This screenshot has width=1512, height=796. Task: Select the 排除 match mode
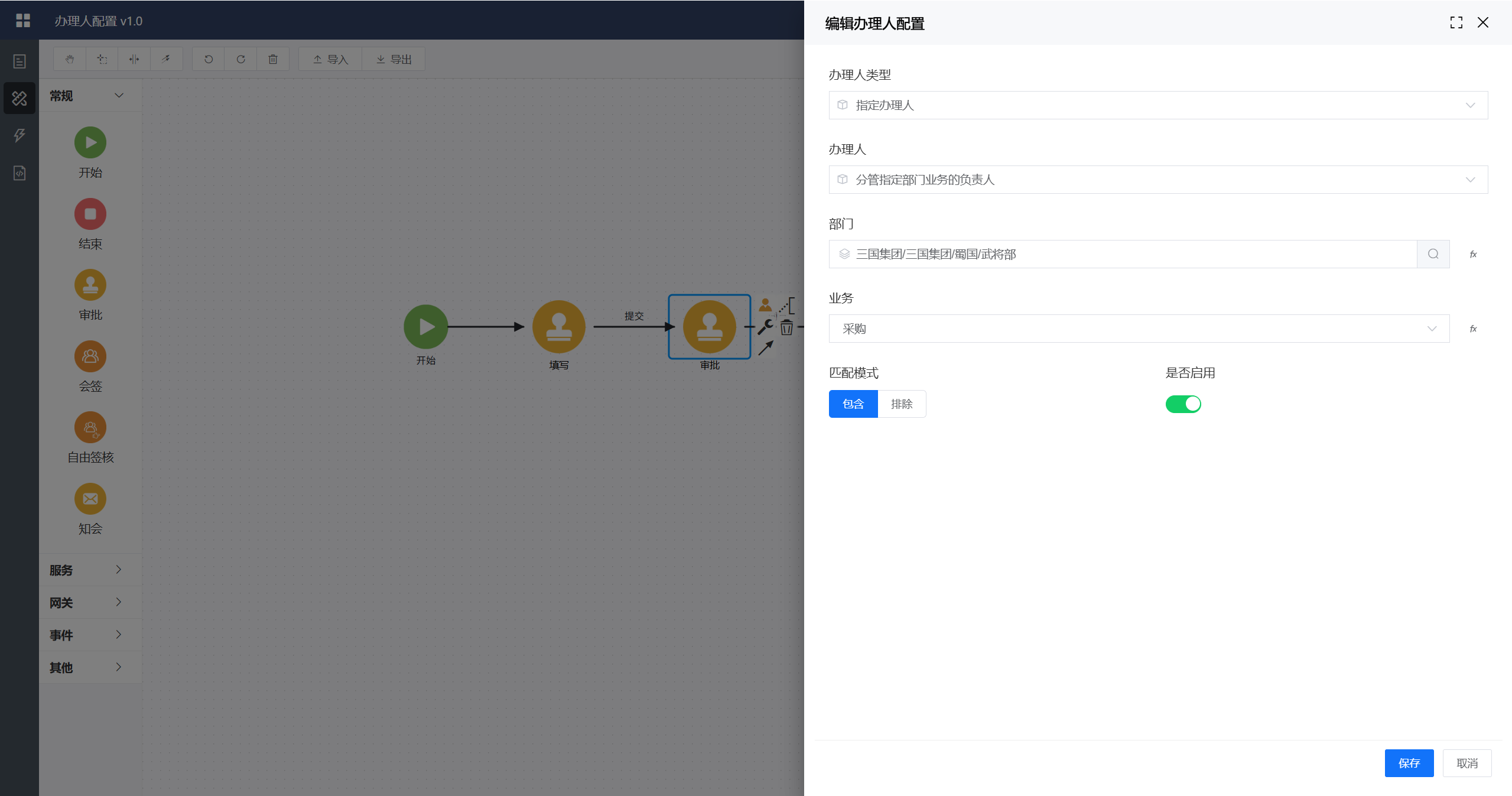(x=901, y=404)
